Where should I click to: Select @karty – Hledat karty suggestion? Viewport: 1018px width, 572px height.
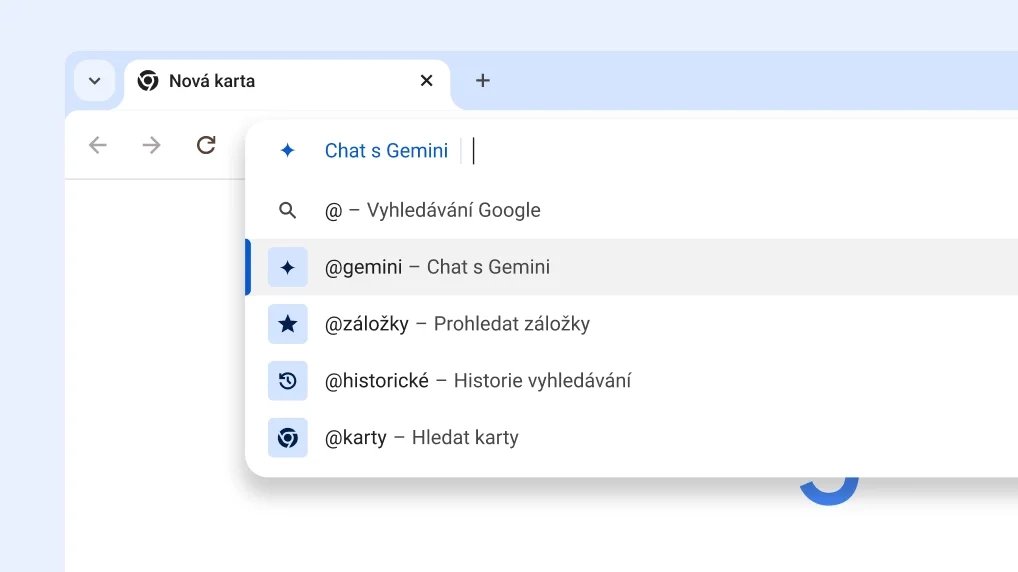click(x=422, y=438)
